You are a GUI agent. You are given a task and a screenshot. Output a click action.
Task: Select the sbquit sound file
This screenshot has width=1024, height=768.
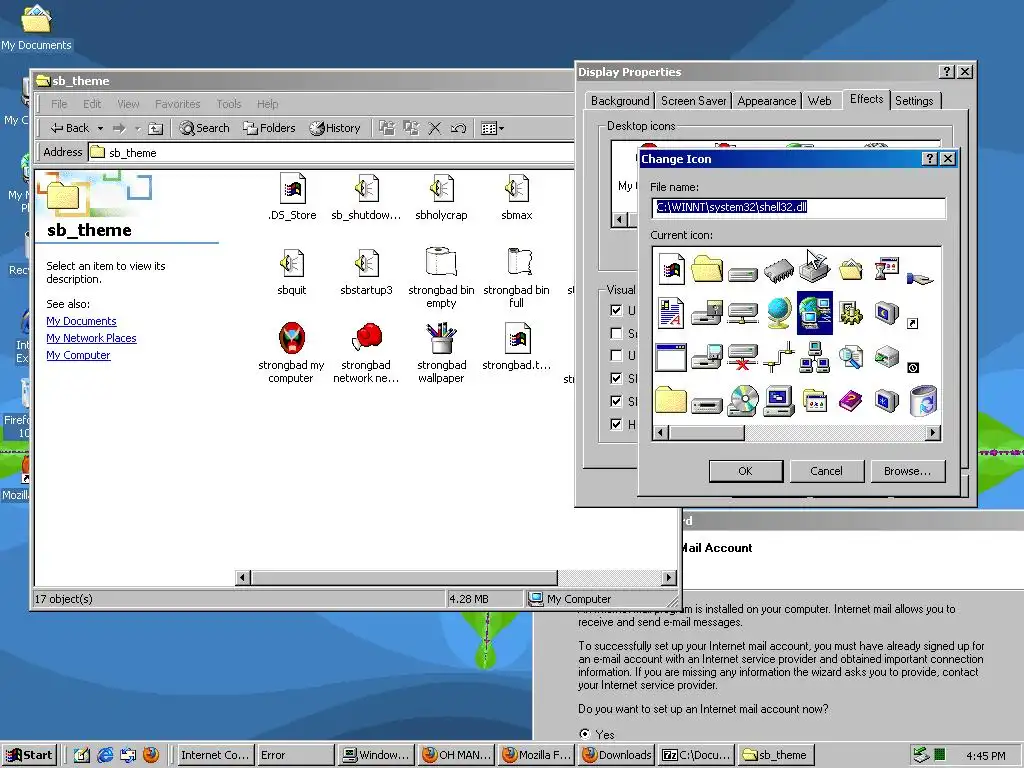point(291,272)
